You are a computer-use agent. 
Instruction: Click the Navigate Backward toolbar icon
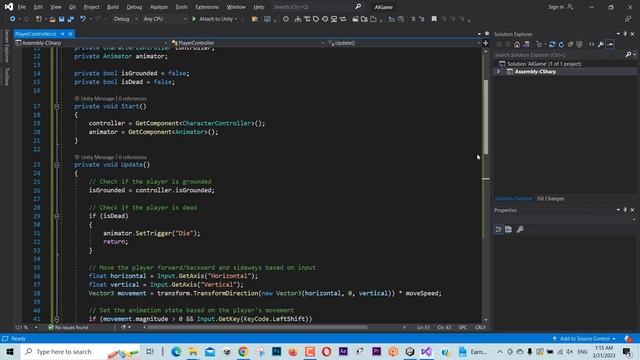(13, 19)
